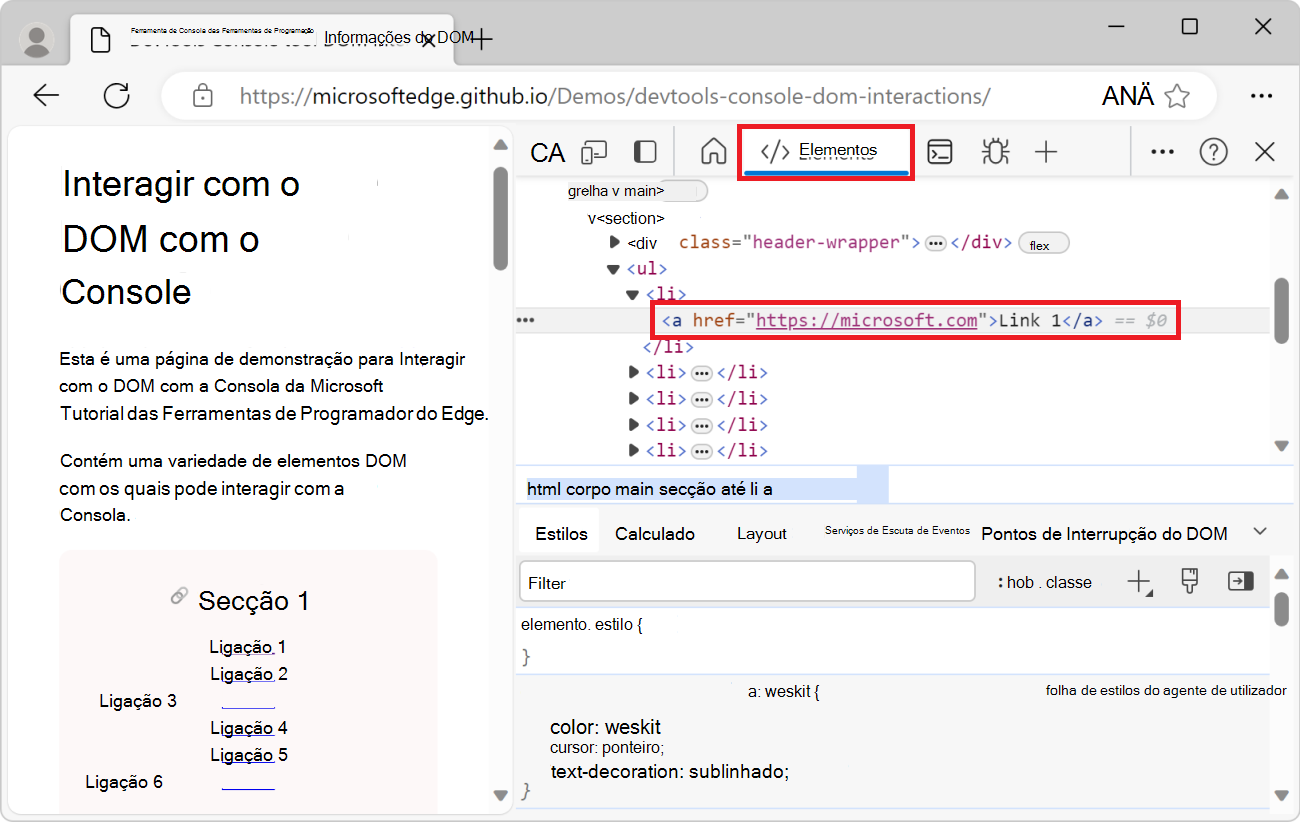Click Ligação 4 on the demo page
Screen dimensions: 1300x822
[247, 727]
